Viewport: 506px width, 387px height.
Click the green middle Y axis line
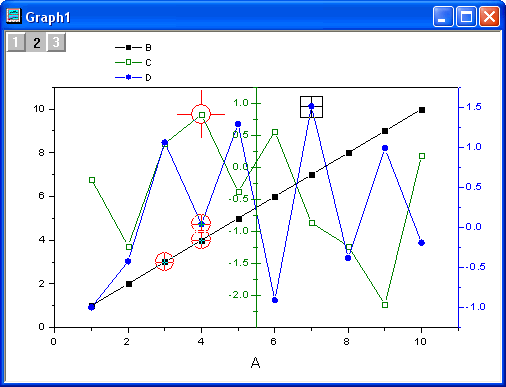pos(256,207)
